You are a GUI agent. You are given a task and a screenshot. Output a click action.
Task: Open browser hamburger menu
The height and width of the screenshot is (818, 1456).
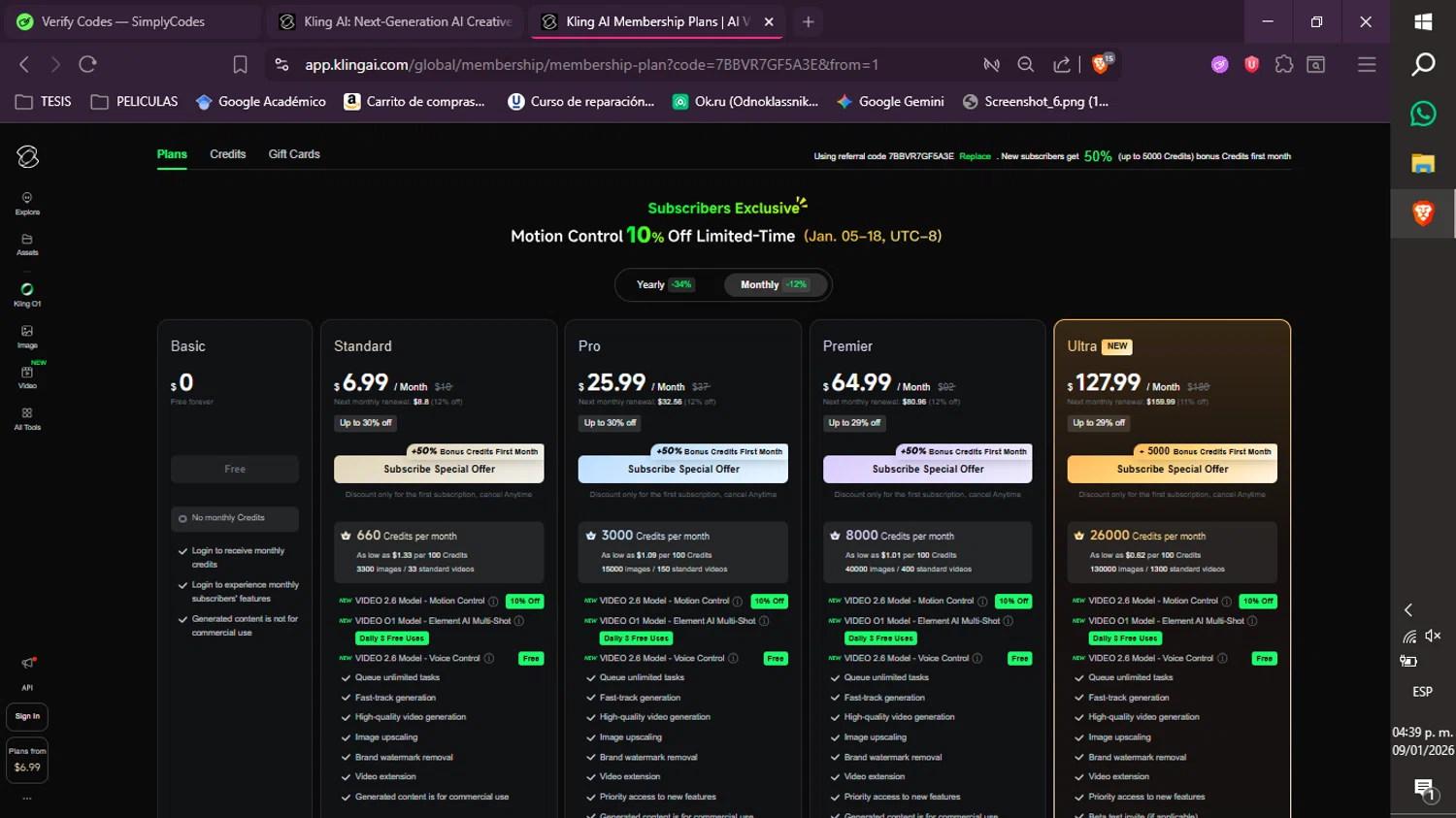click(1367, 64)
